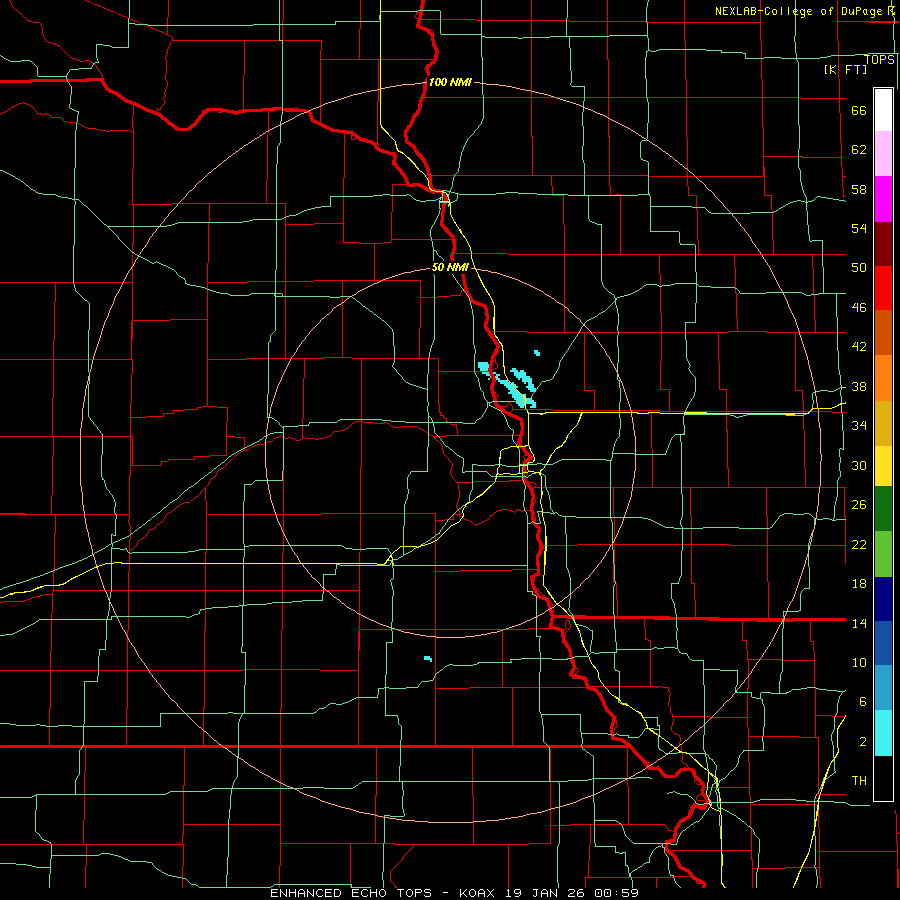Select the 46 scale label

[x=859, y=308]
